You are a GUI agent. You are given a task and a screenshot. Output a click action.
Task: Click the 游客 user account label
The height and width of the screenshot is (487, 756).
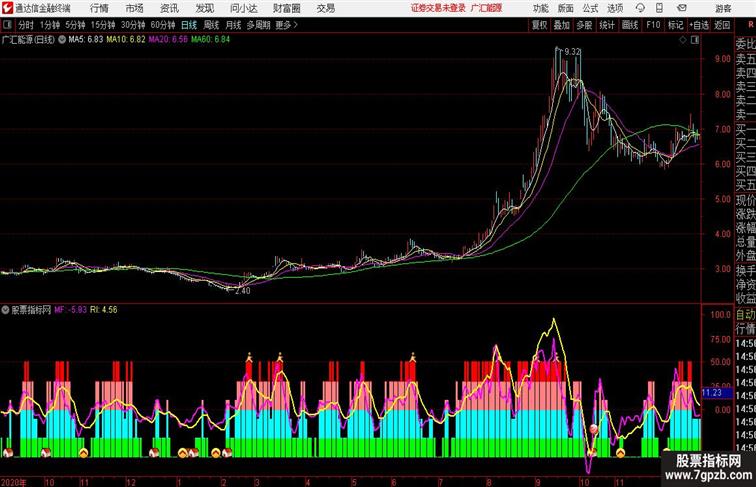tap(723, 8)
